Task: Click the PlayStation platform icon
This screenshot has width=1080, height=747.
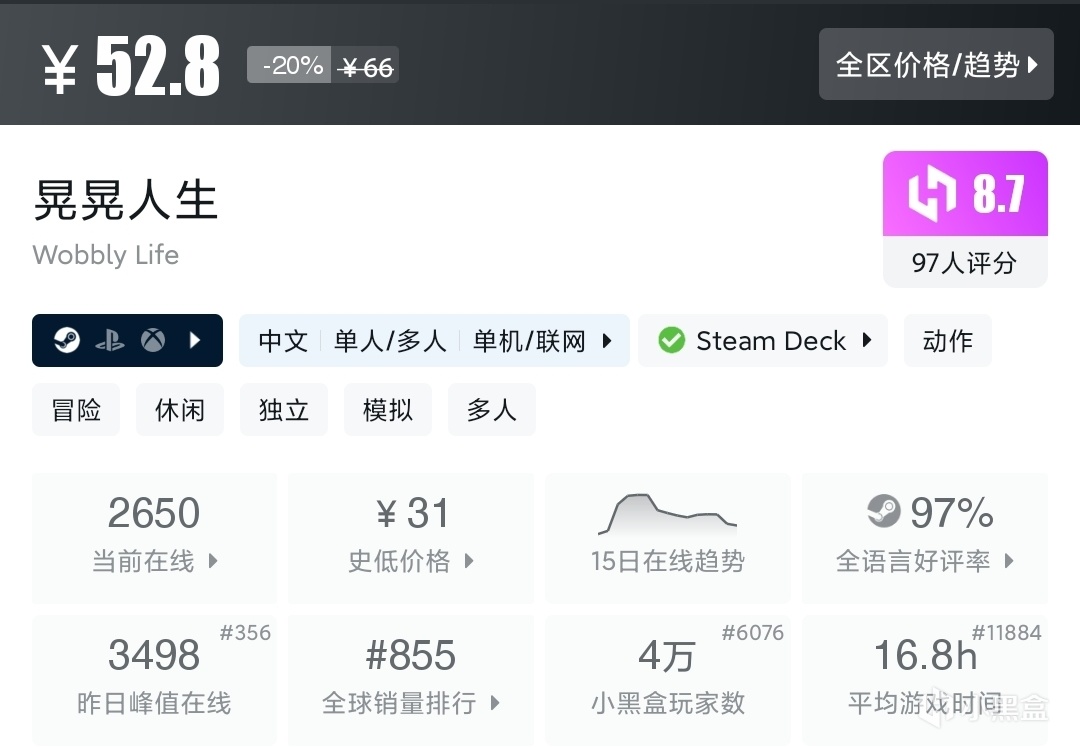Action: tap(110, 341)
